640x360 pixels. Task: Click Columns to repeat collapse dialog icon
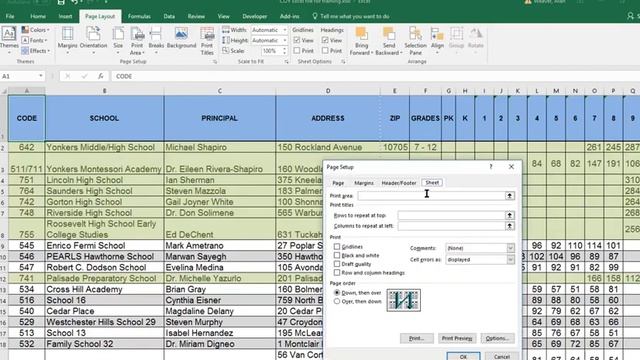tap(509, 226)
